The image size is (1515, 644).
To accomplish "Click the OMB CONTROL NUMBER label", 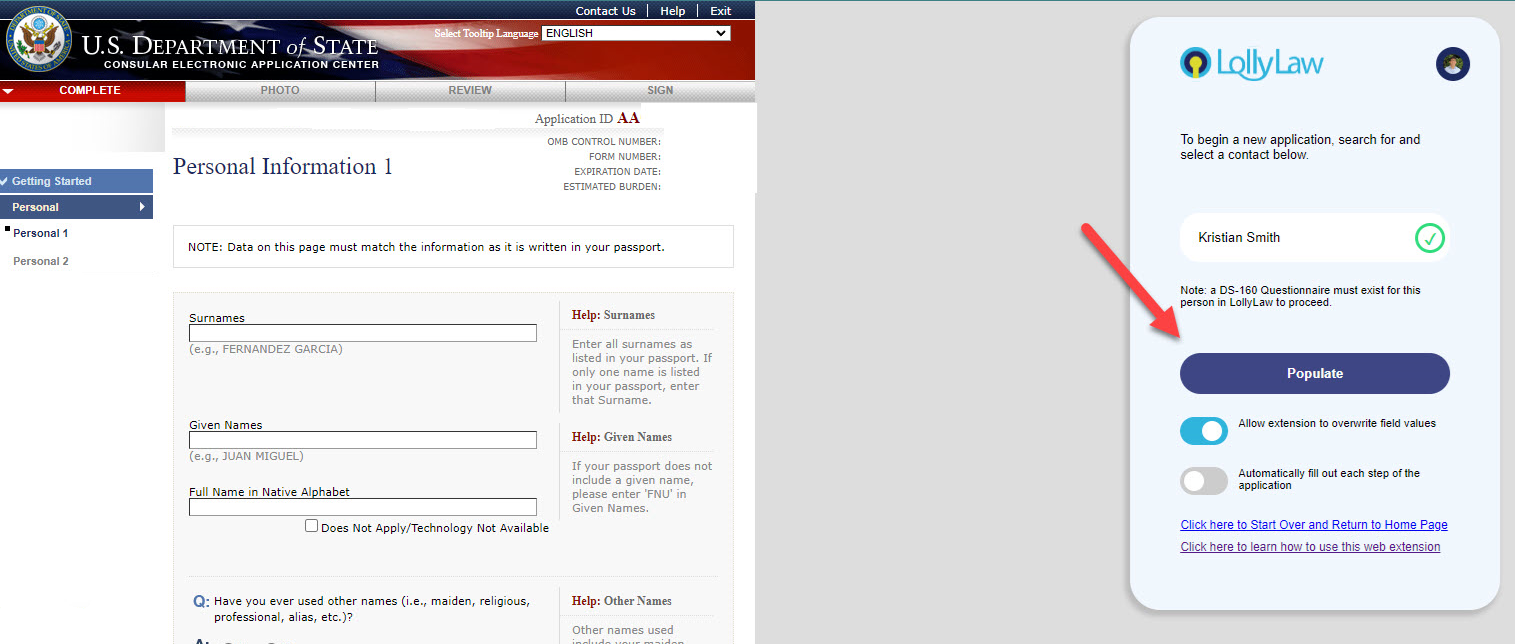I will click(x=604, y=142).
